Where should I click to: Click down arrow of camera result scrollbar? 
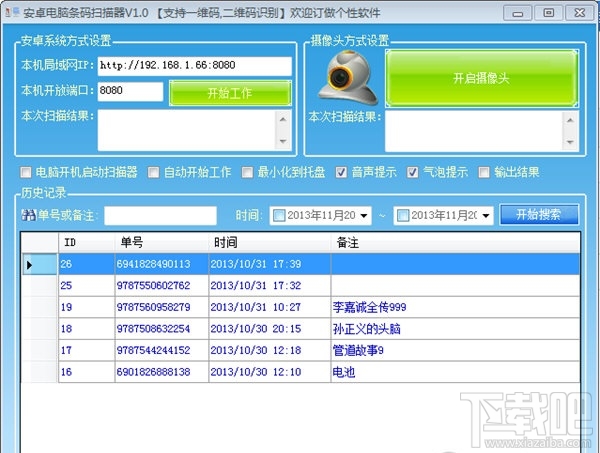(x=570, y=142)
